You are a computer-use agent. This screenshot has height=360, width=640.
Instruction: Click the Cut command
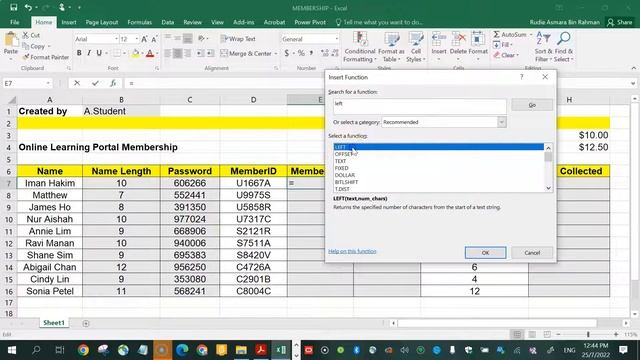[x=31, y=36]
